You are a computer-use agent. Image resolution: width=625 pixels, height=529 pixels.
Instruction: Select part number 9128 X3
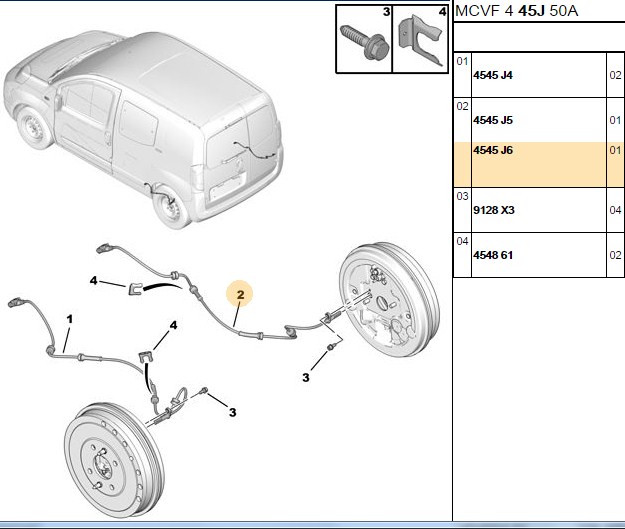(x=493, y=210)
